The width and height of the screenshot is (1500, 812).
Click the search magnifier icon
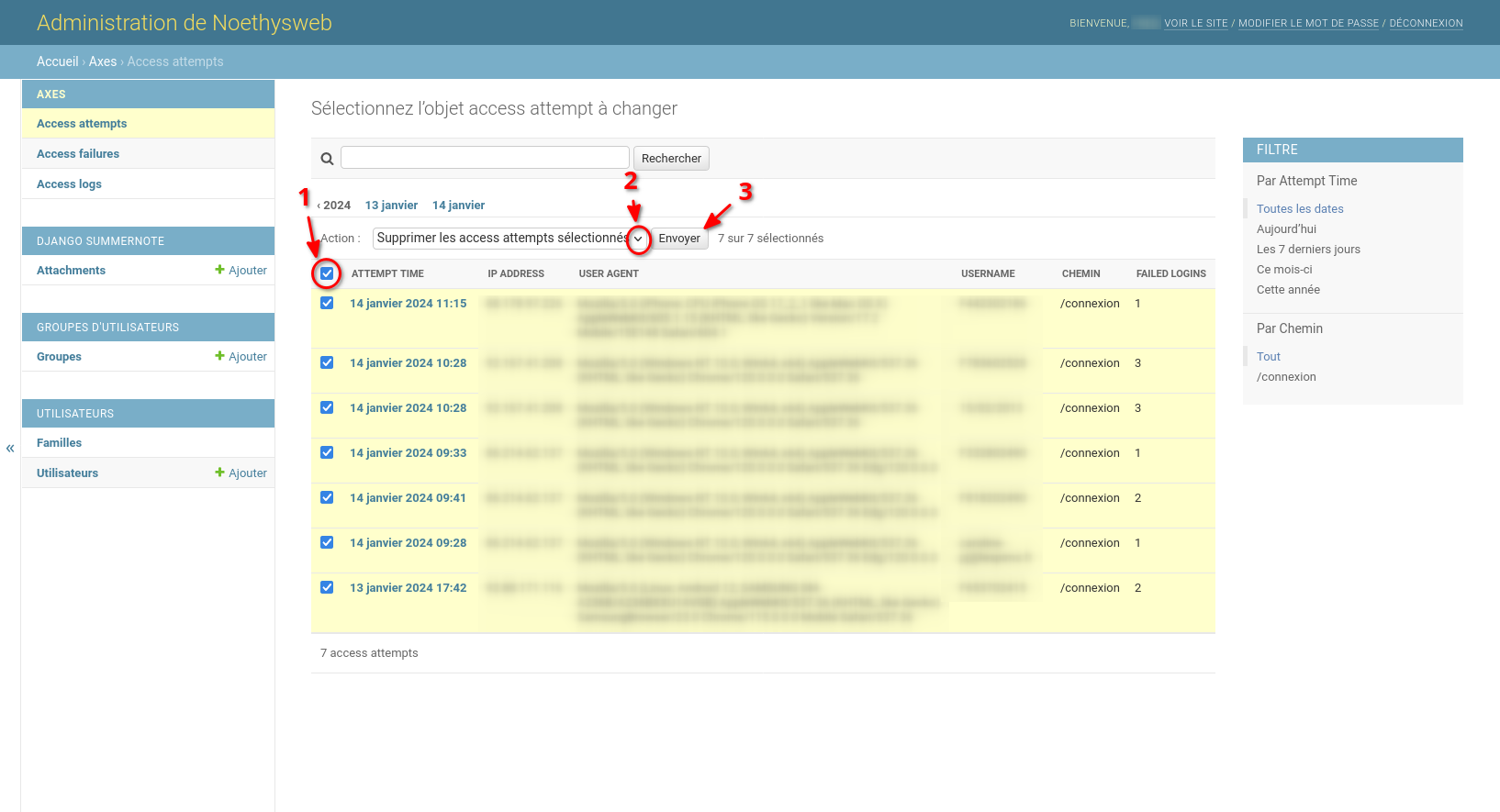[327, 159]
